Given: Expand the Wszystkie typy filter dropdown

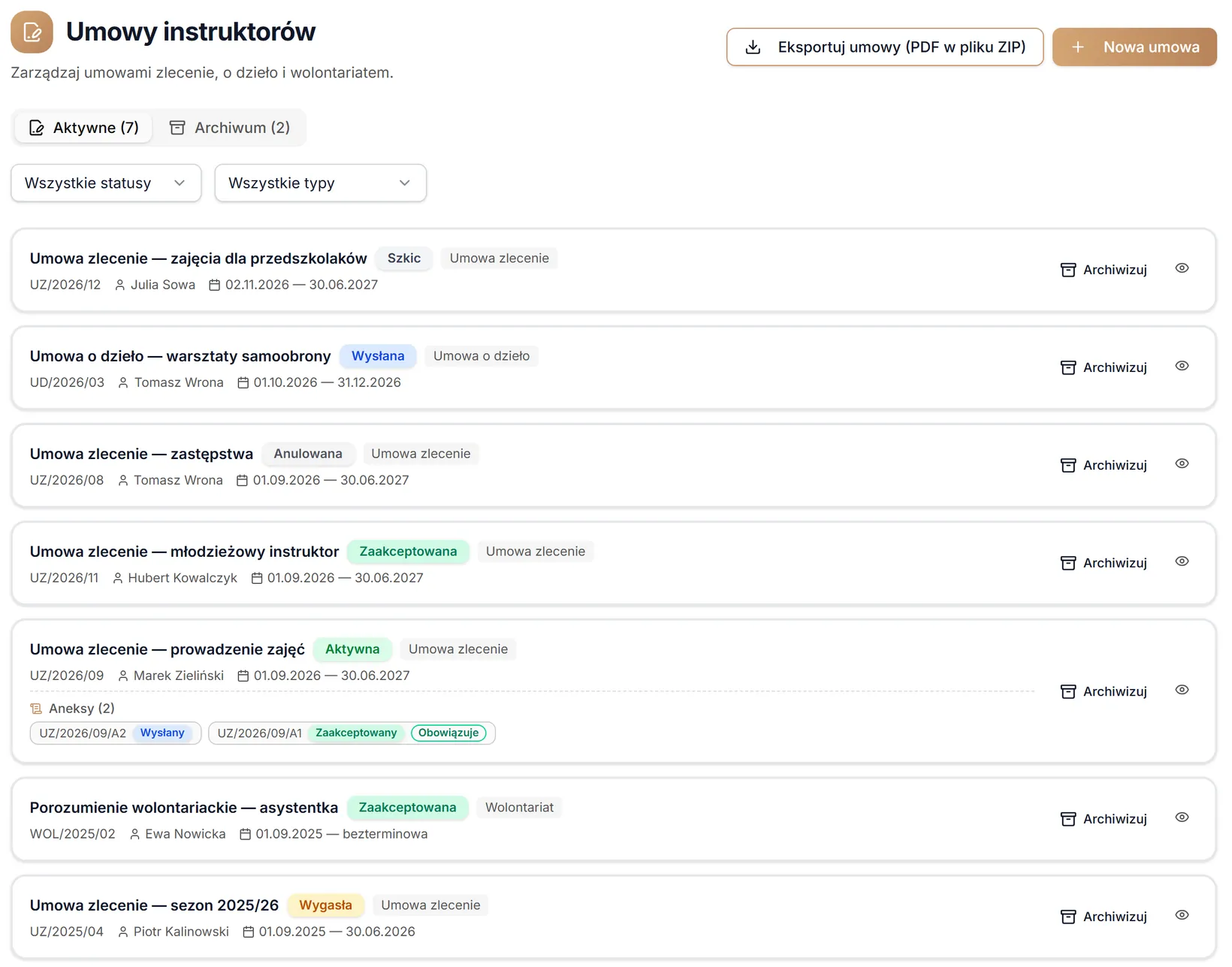Looking at the screenshot, I should point(321,183).
